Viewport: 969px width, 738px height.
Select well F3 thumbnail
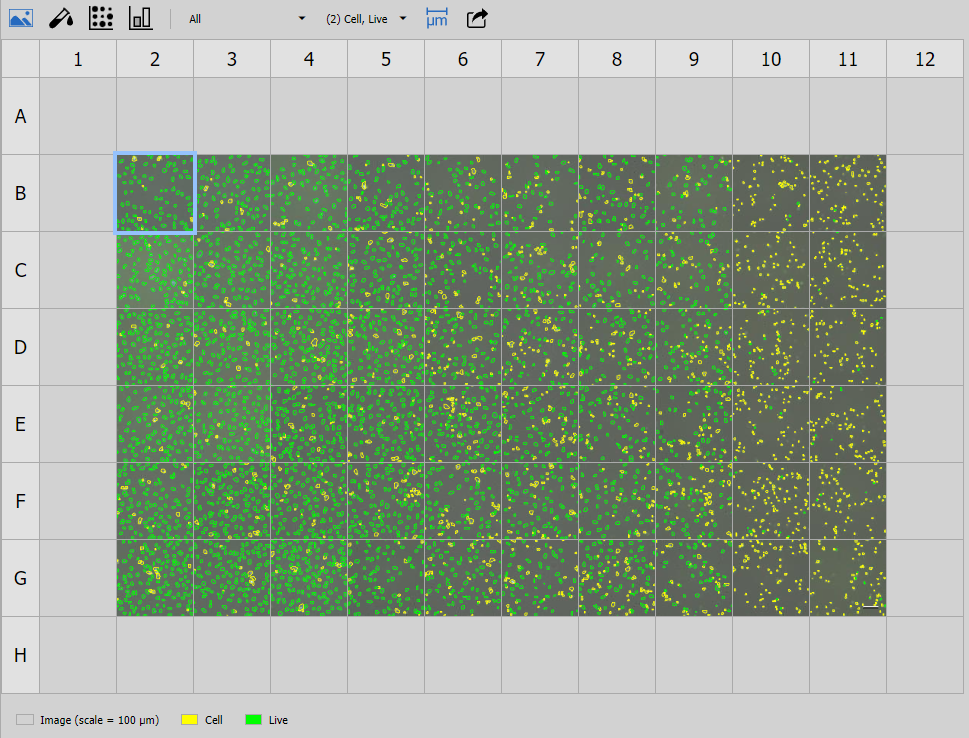232,501
